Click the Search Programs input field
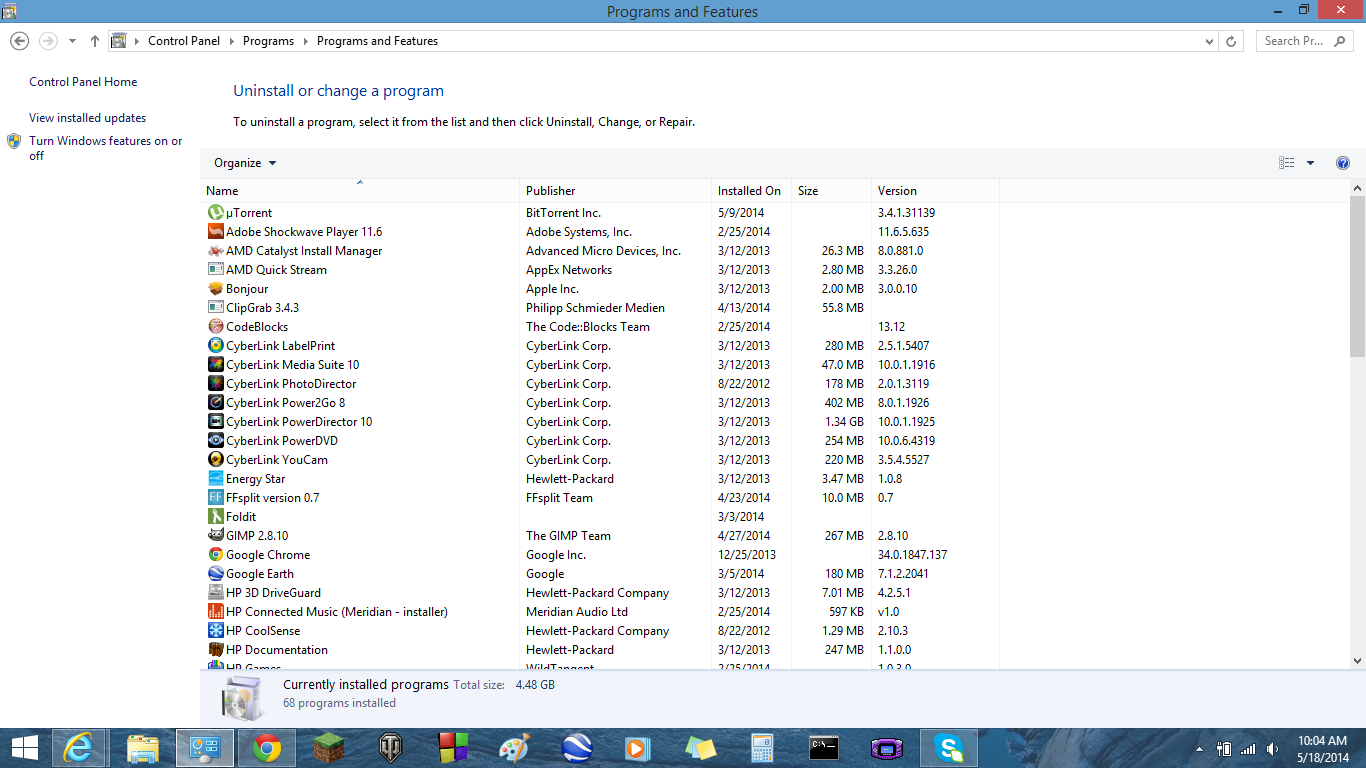 pos(1304,41)
